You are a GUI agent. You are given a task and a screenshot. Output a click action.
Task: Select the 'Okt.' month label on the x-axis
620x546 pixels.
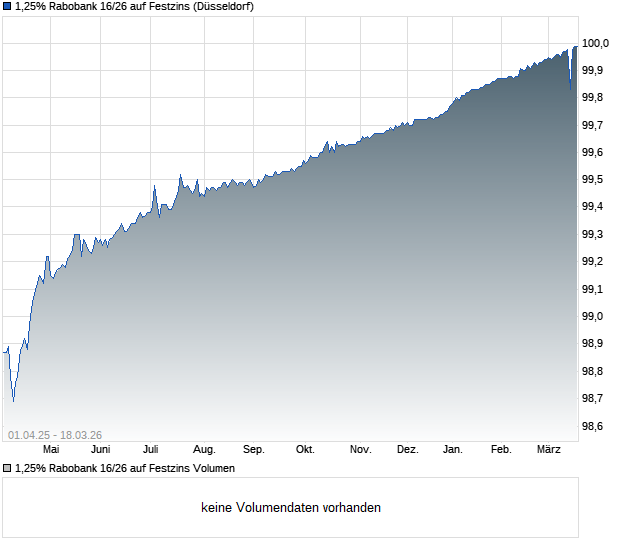click(305, 450)
